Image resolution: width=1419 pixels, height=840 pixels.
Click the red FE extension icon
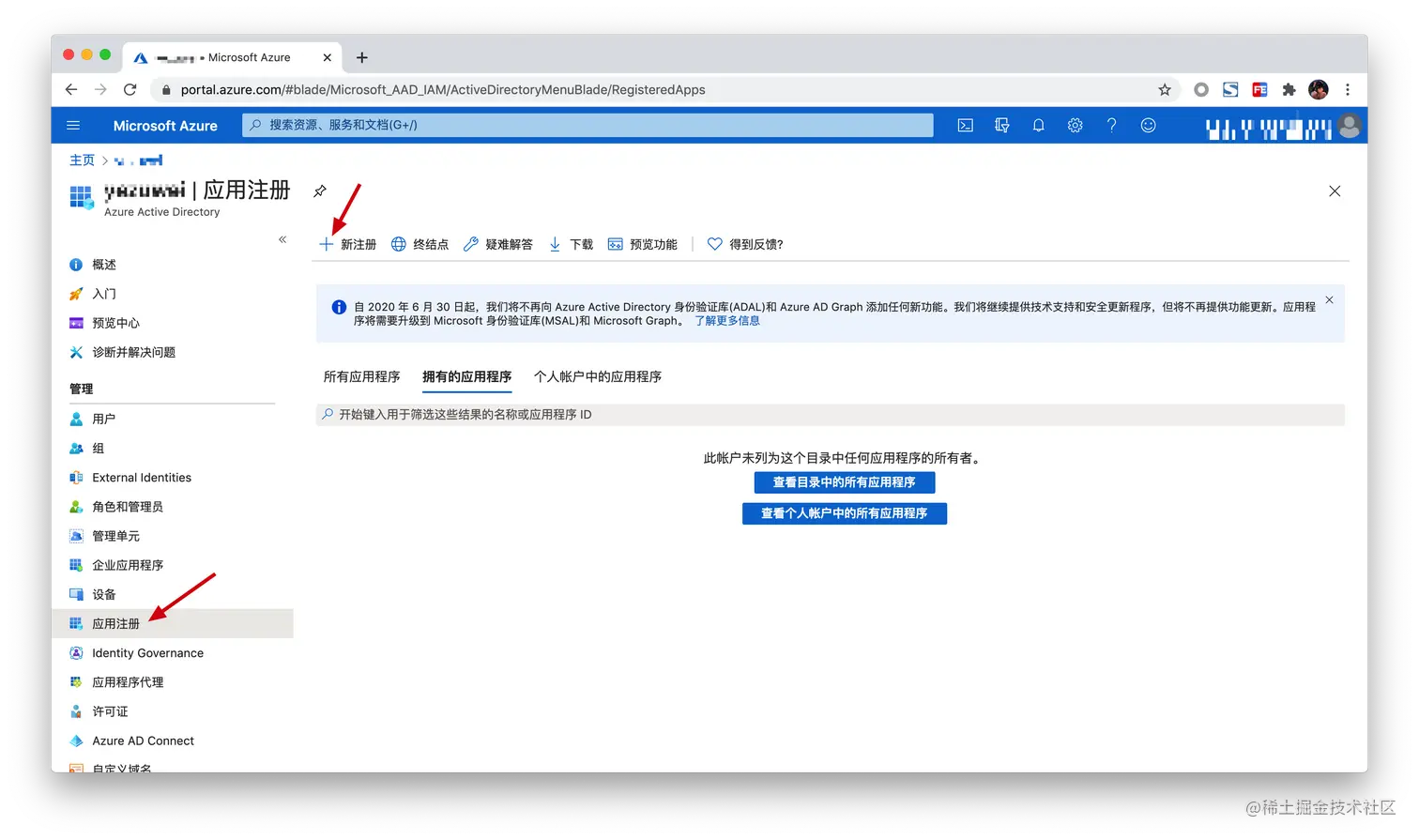[x=1259, y=89]
